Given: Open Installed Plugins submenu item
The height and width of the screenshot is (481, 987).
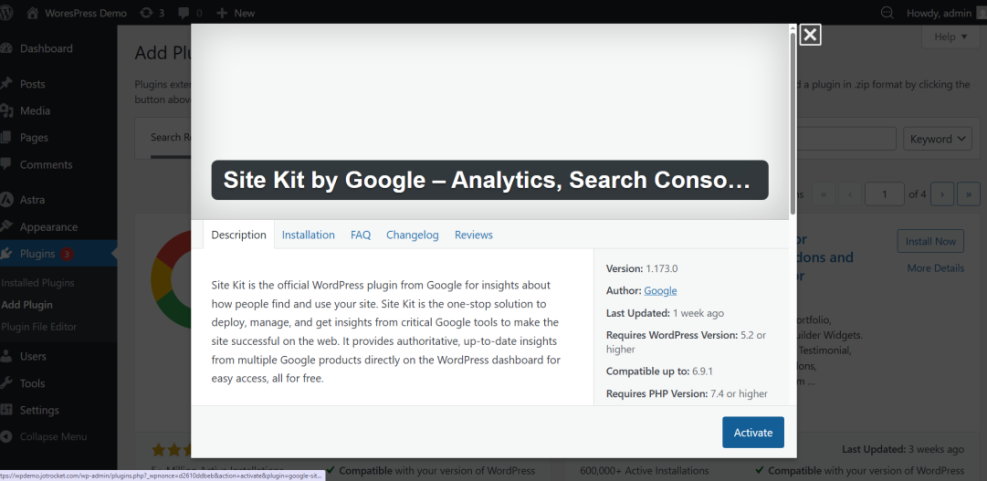Looking at the screenshot, I should 38,283.
